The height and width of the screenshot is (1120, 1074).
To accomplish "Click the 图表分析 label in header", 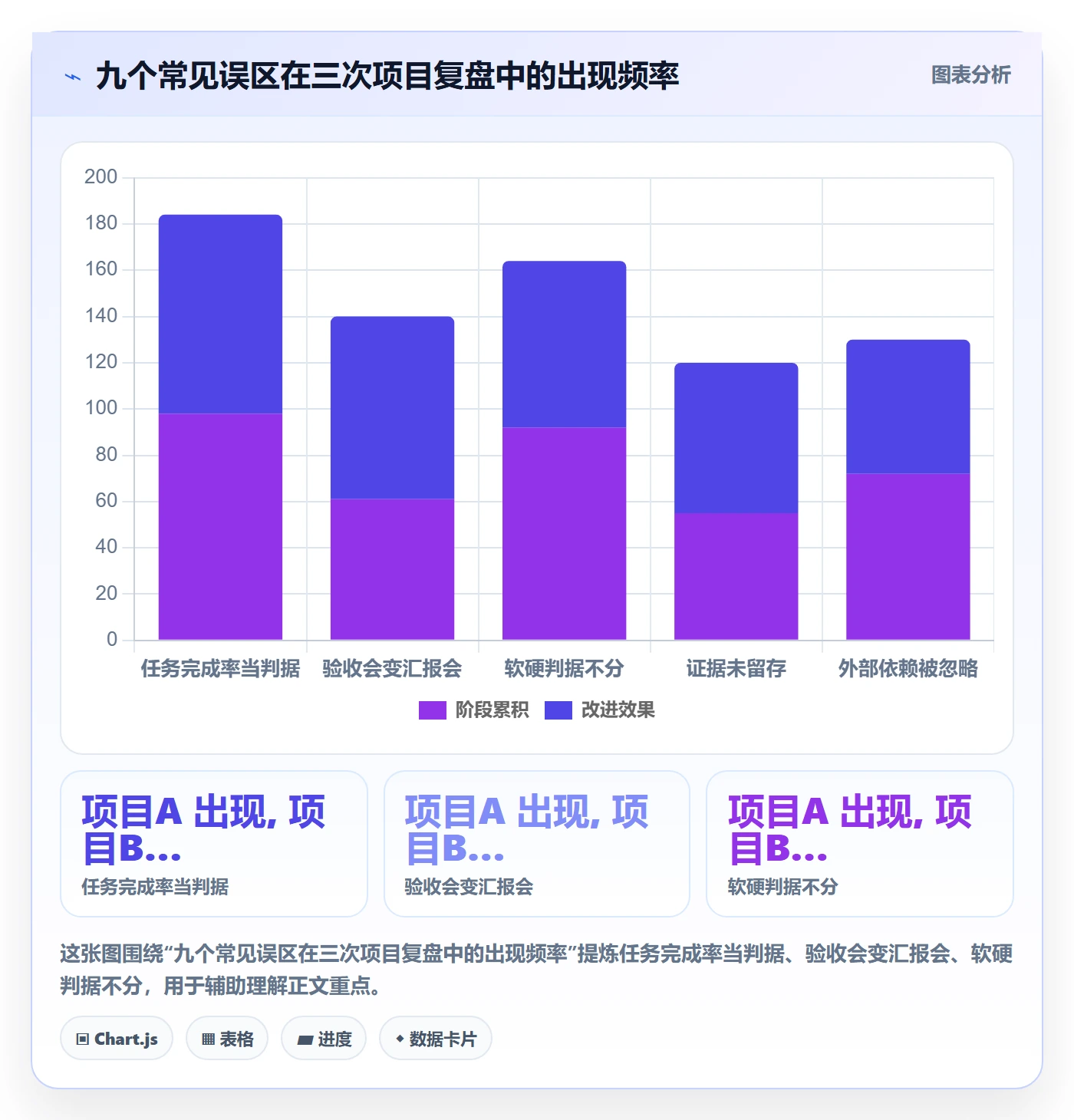I will 970,75.
